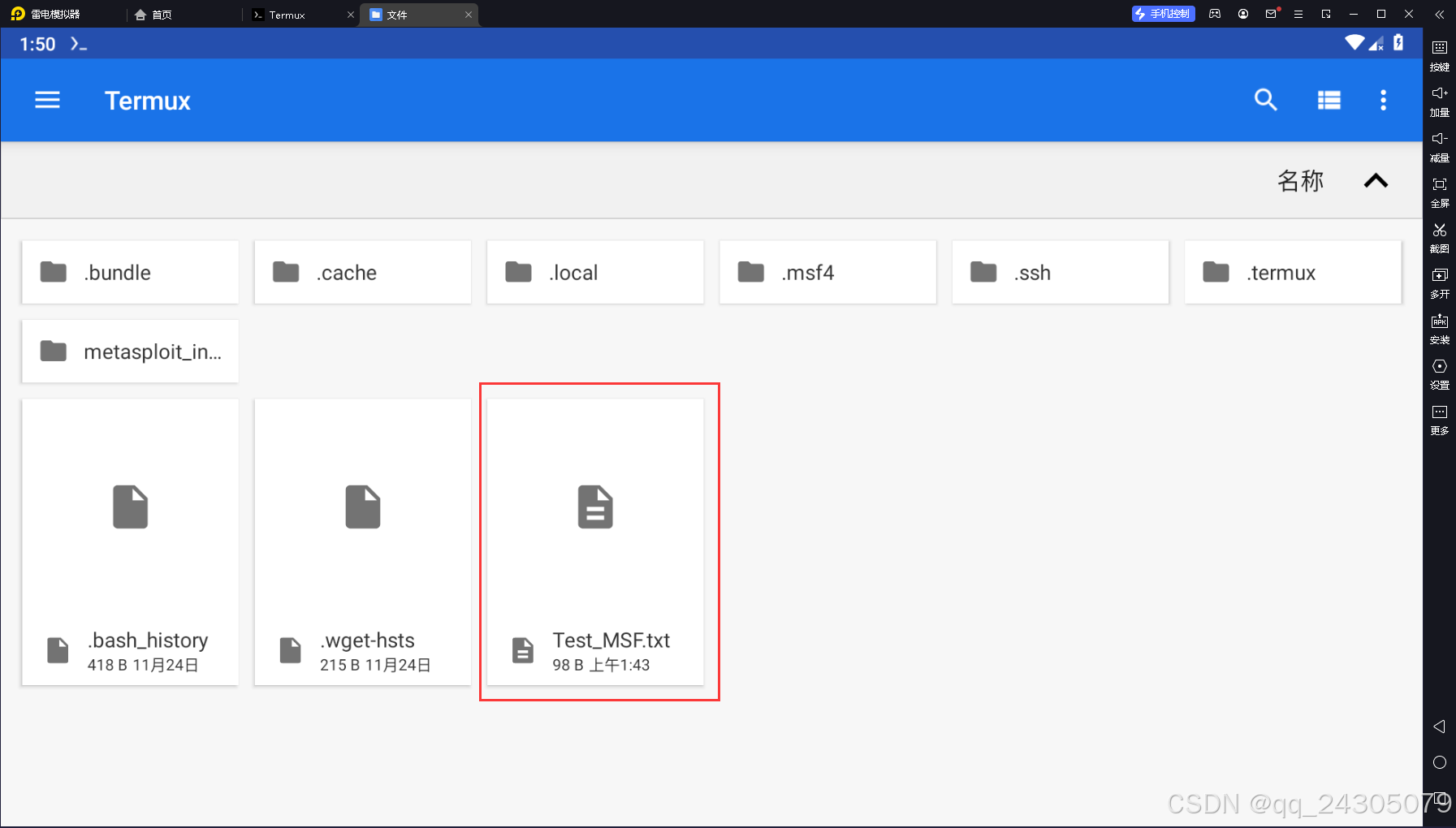Open the metasploit_in... folder
Screen dimensions: 1456x828
[130, 351]
